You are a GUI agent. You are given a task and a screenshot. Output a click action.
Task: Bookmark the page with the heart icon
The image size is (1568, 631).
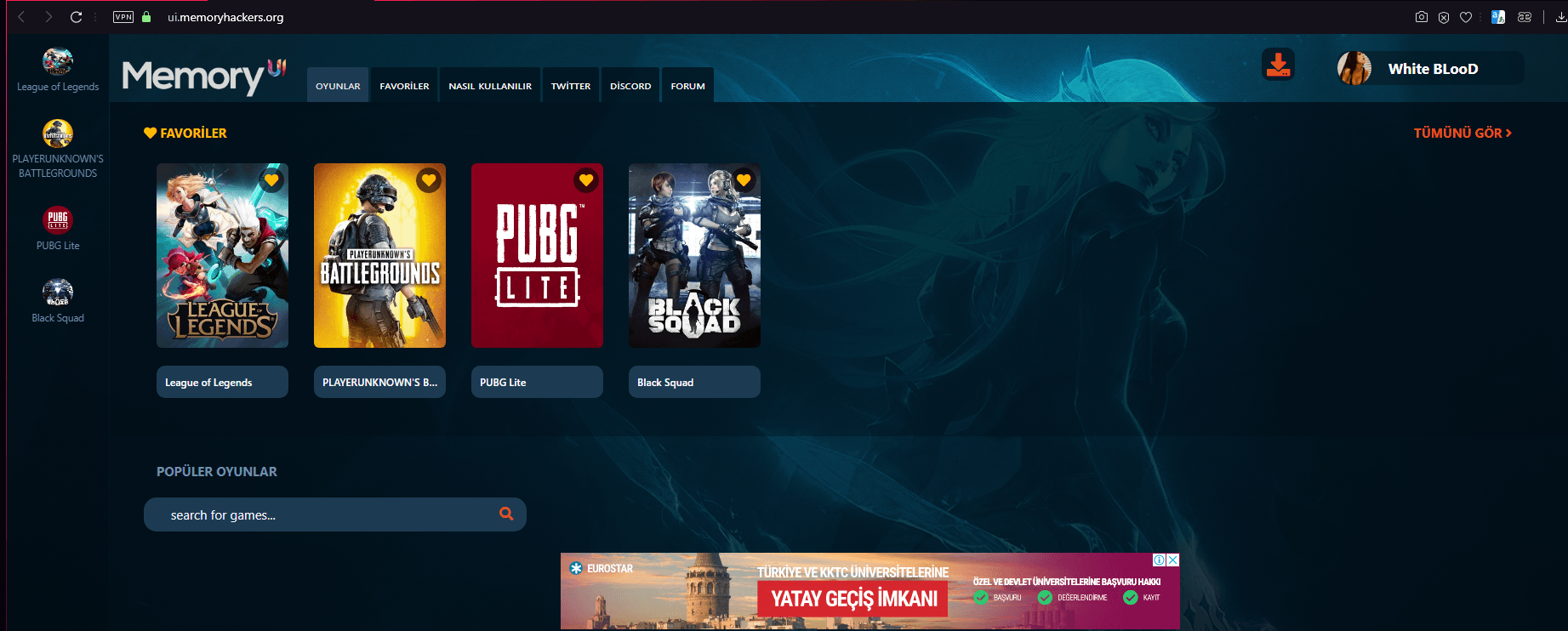1466,17
